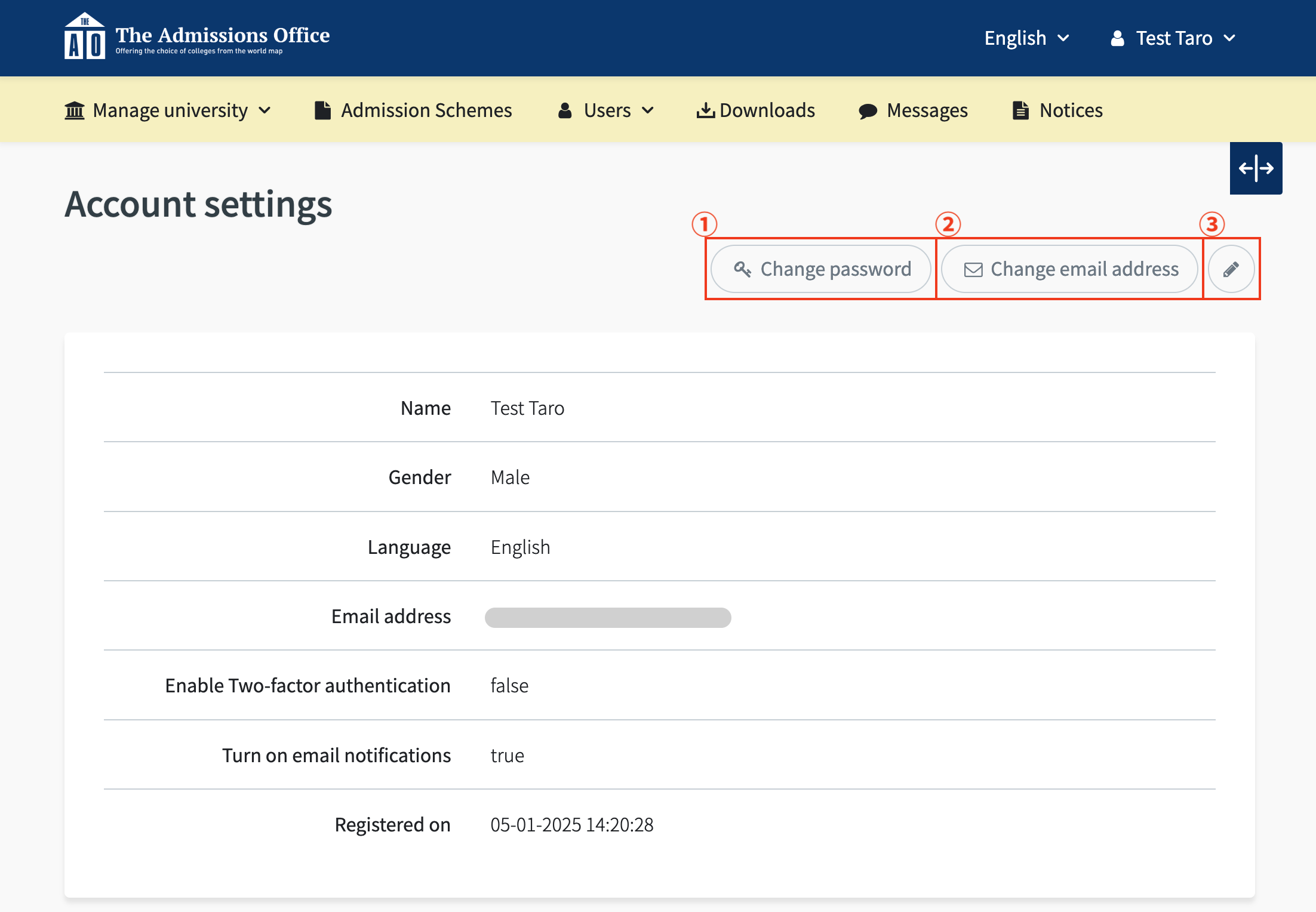Click the greyed-out email address value
The width and height of the screenshot is (1316, 912).
(x=607, y=617)
